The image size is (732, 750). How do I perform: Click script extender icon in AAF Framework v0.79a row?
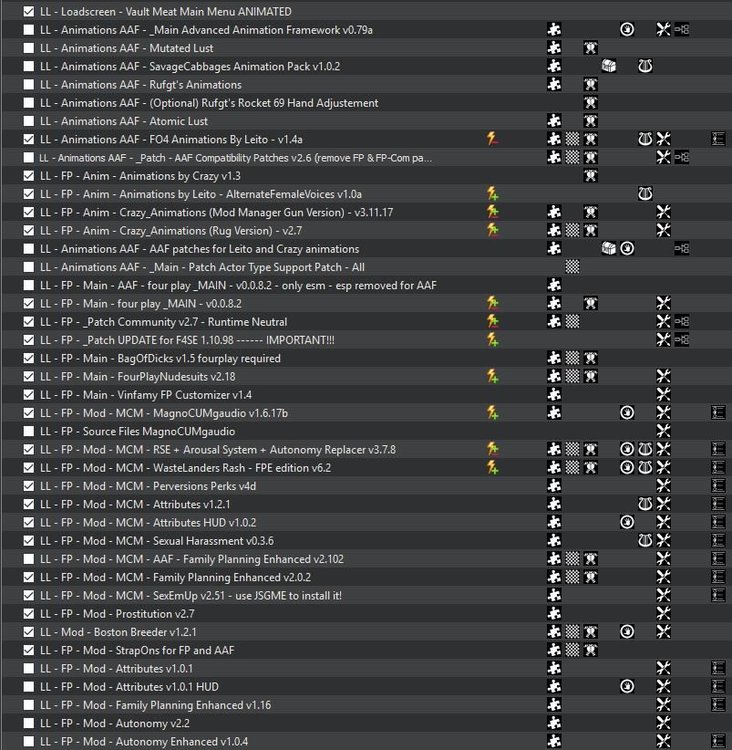coord(681,30)
